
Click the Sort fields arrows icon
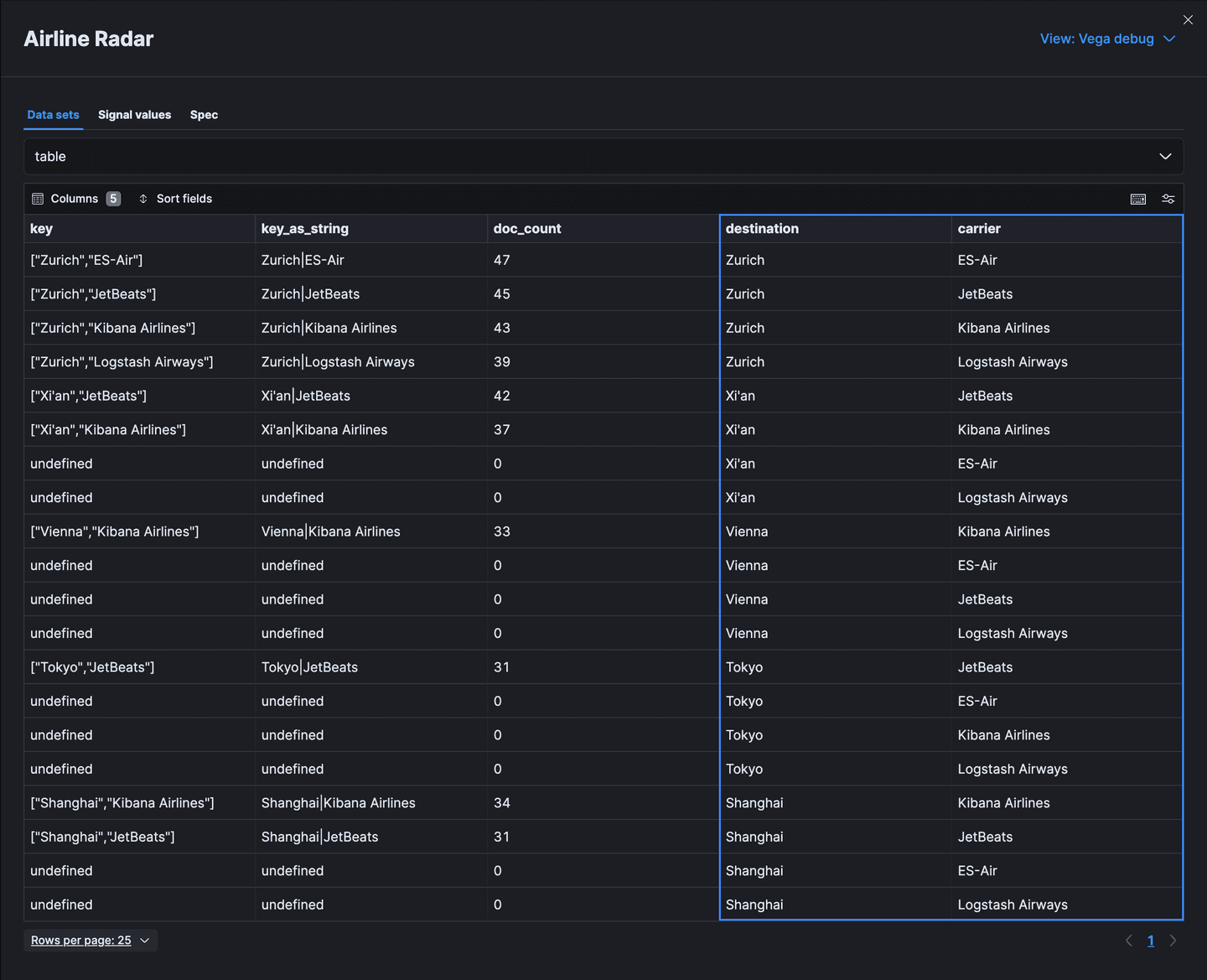[143, 199]
